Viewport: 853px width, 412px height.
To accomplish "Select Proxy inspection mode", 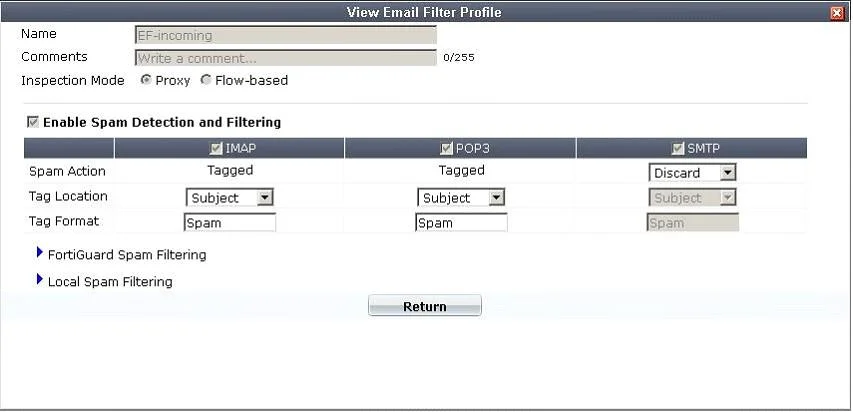I will click(x=145, y=80).
